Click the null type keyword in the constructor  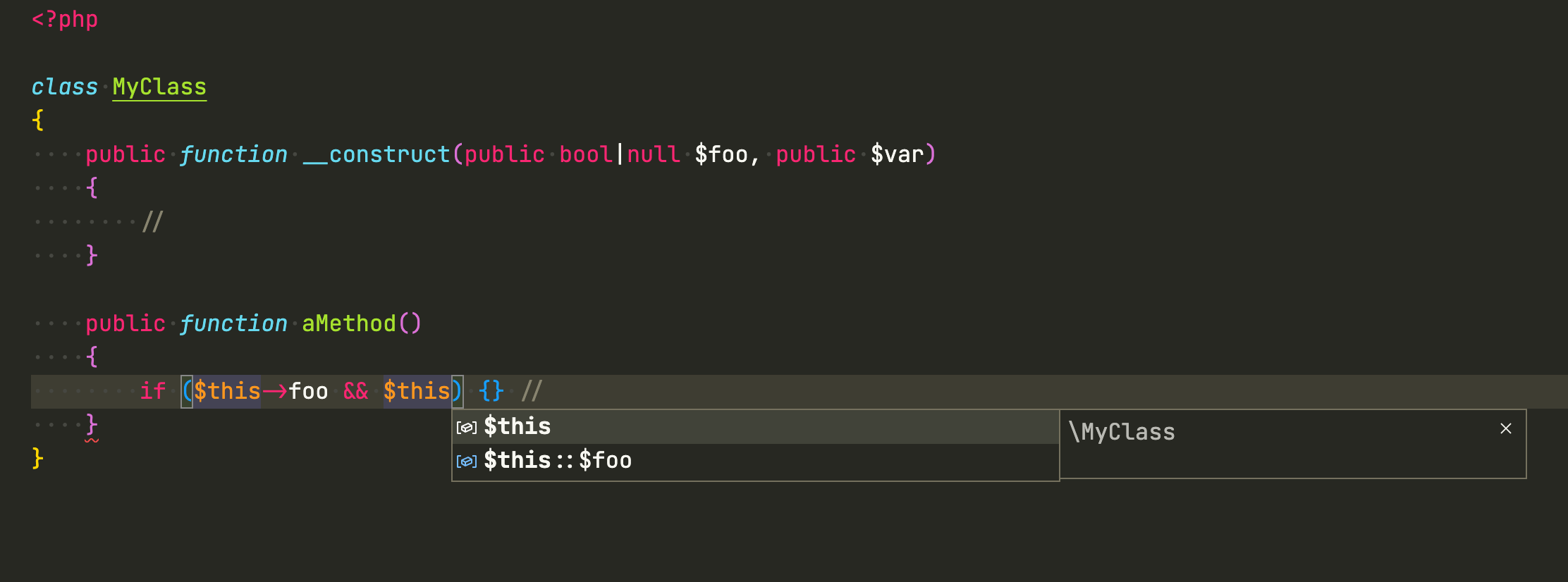pos(652,154)
